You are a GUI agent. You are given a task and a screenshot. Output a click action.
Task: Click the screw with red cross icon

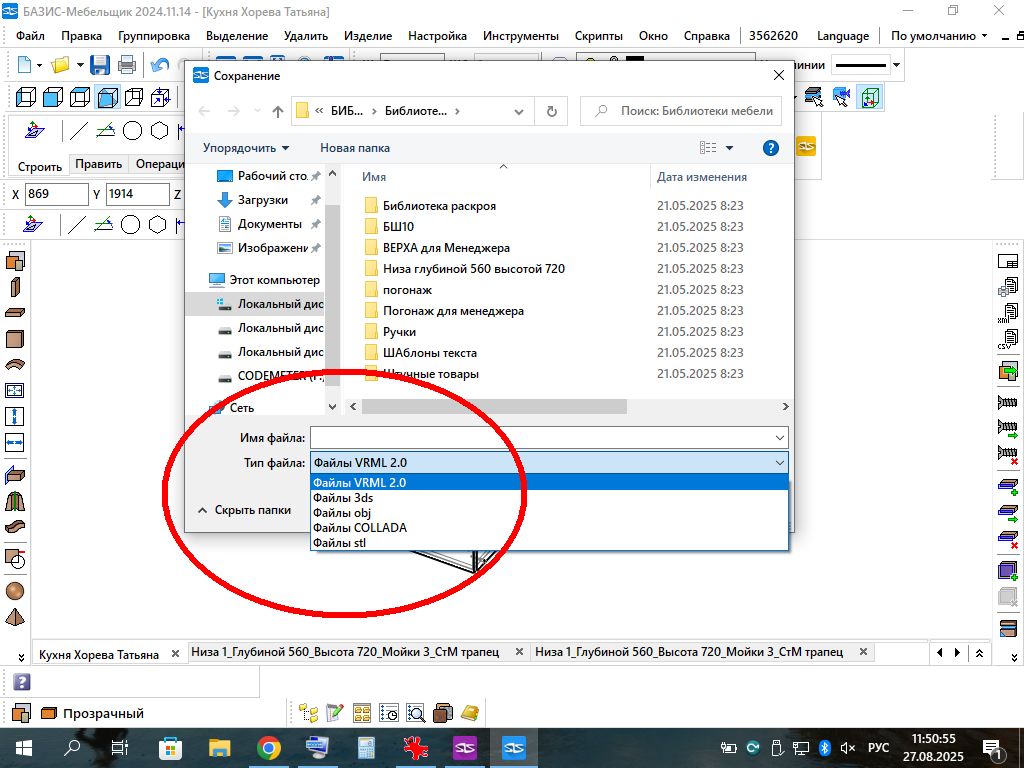tap(1008, 453)
